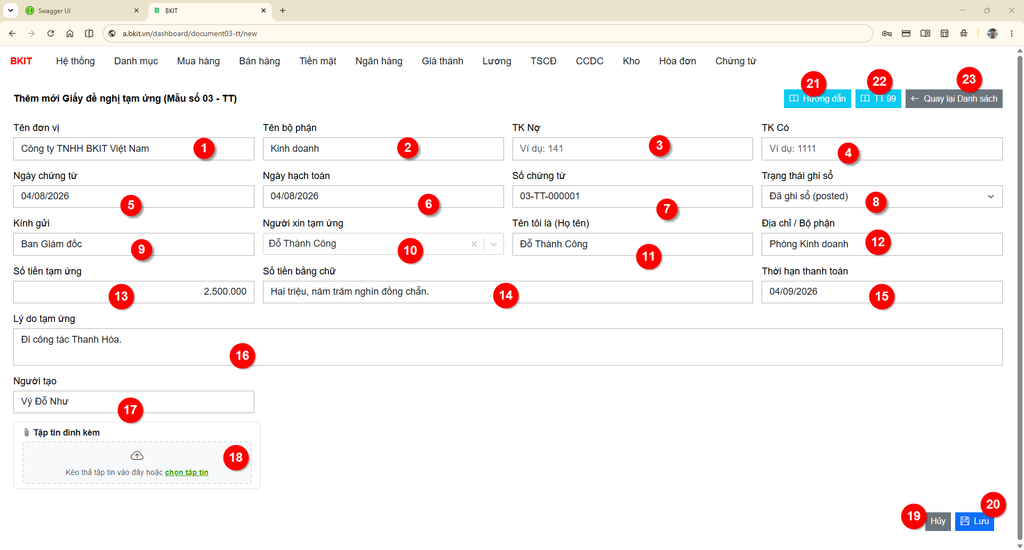The width and height of the screenshot is (1024, 550).
Task: Clear the Người xin tạm ứng selection
Action: click(474, 244)
